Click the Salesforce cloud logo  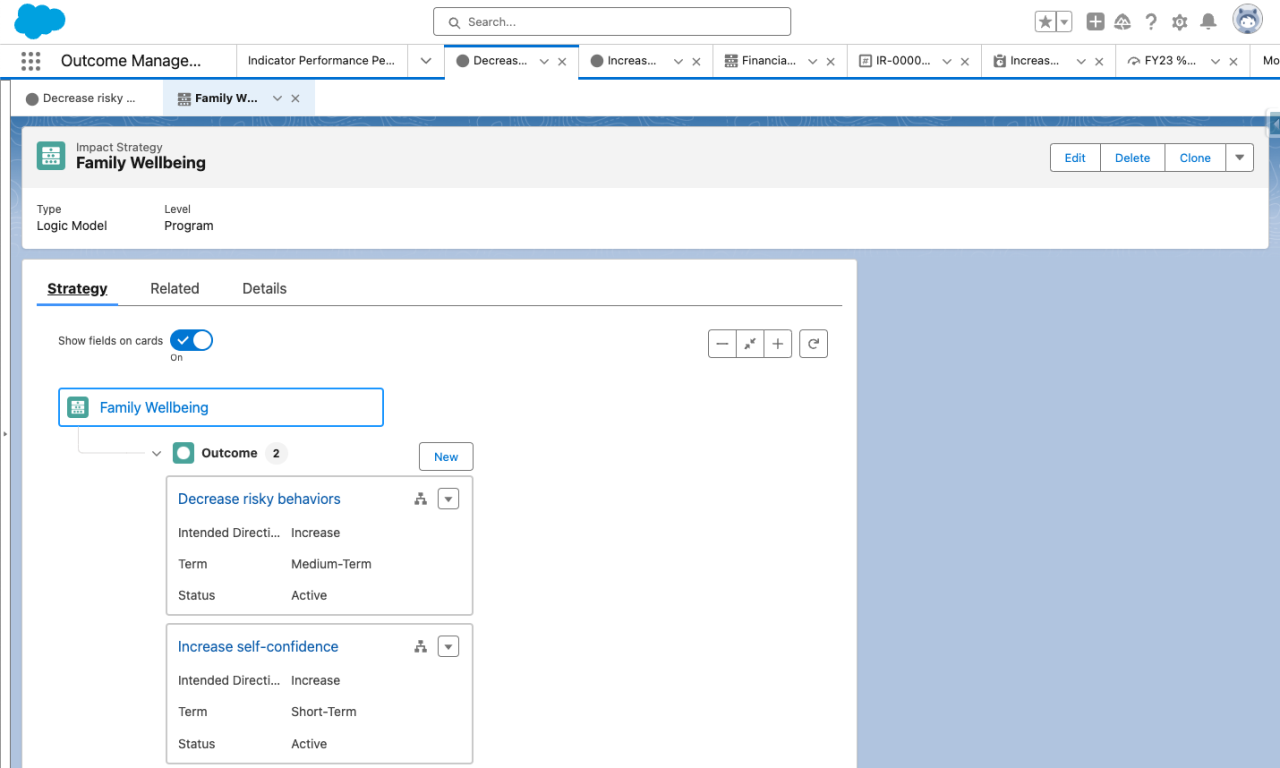click(40, 21)
